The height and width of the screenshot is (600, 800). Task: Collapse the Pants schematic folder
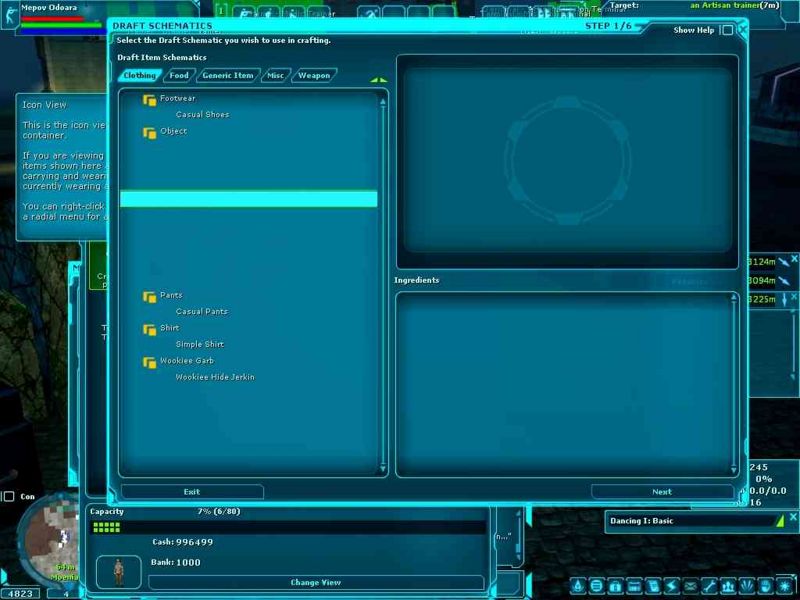tap(149, 296)
